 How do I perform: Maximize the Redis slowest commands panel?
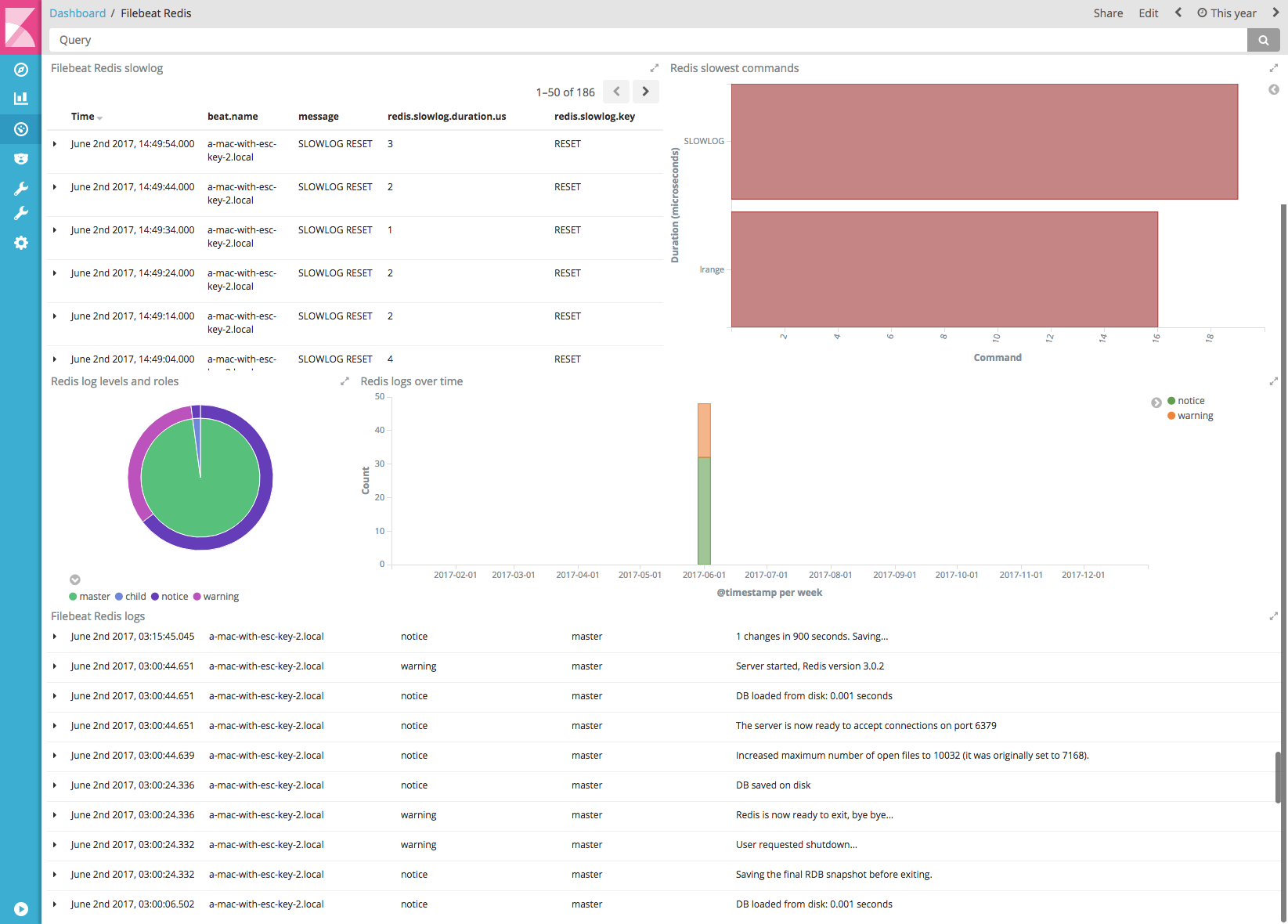pyautogui.click(x=1274, y=68)
